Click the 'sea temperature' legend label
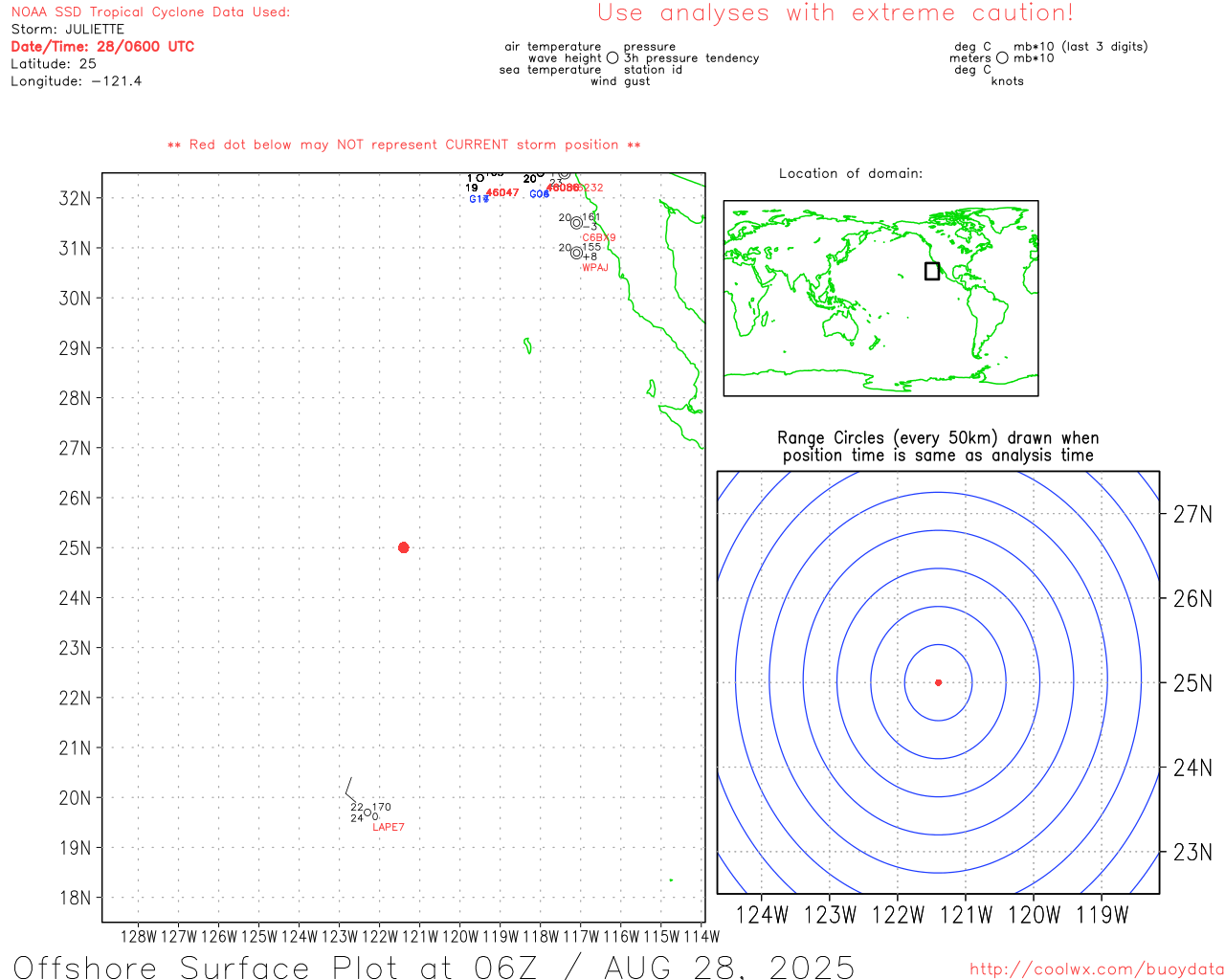Screen dimensions: 1225x980 550,70
